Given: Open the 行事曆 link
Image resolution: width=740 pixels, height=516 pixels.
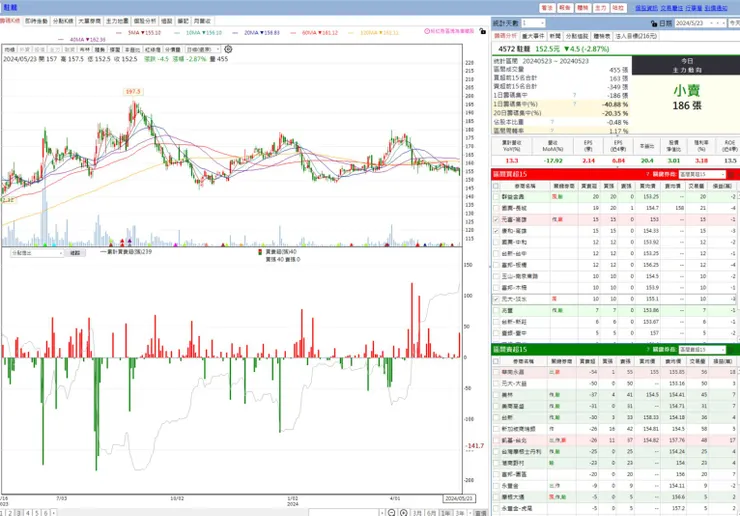Looking at the screenshot, I should (x=693, y=8).
